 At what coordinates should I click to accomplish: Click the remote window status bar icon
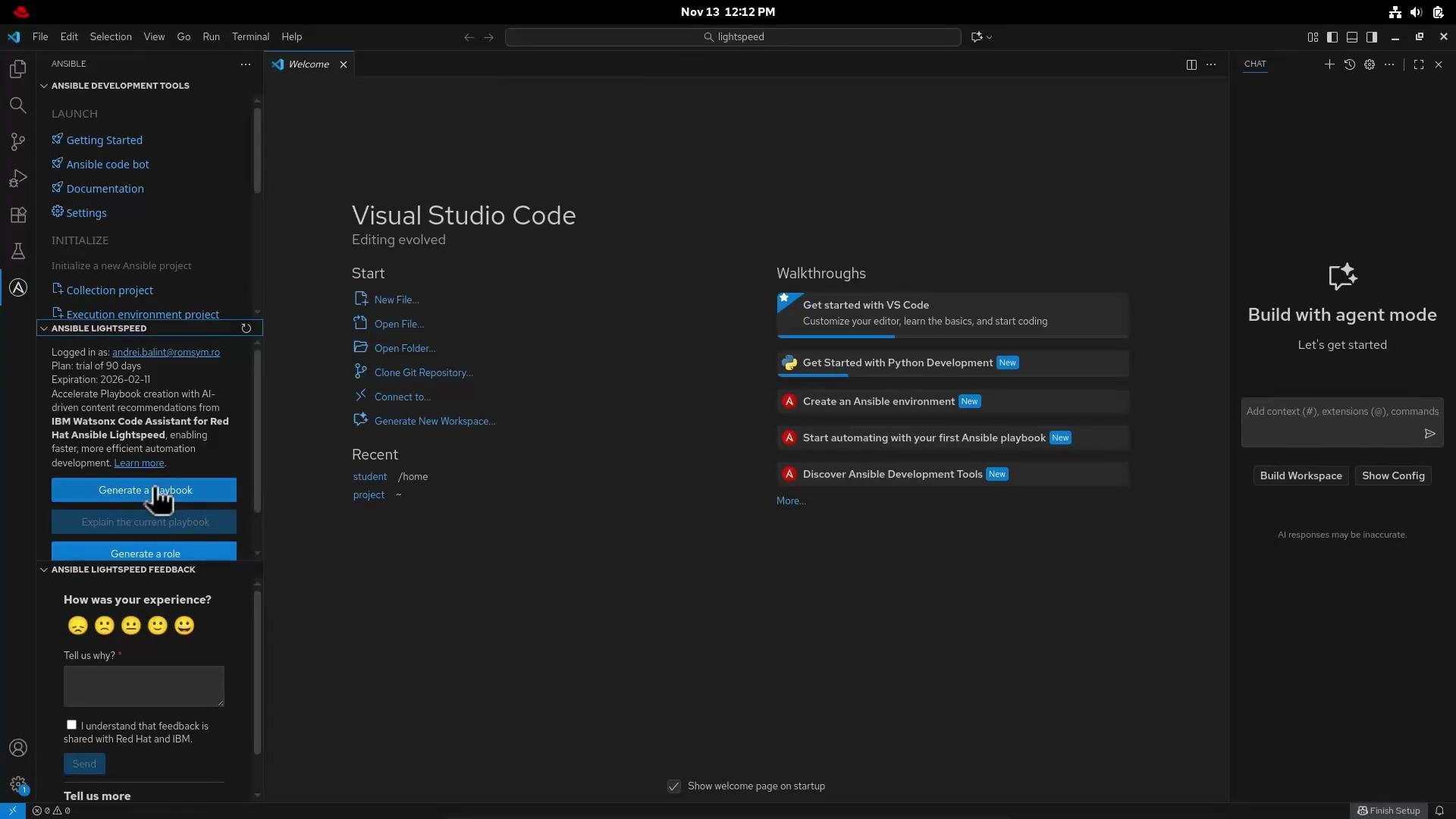pyautogui.click(x=13, y=811)
